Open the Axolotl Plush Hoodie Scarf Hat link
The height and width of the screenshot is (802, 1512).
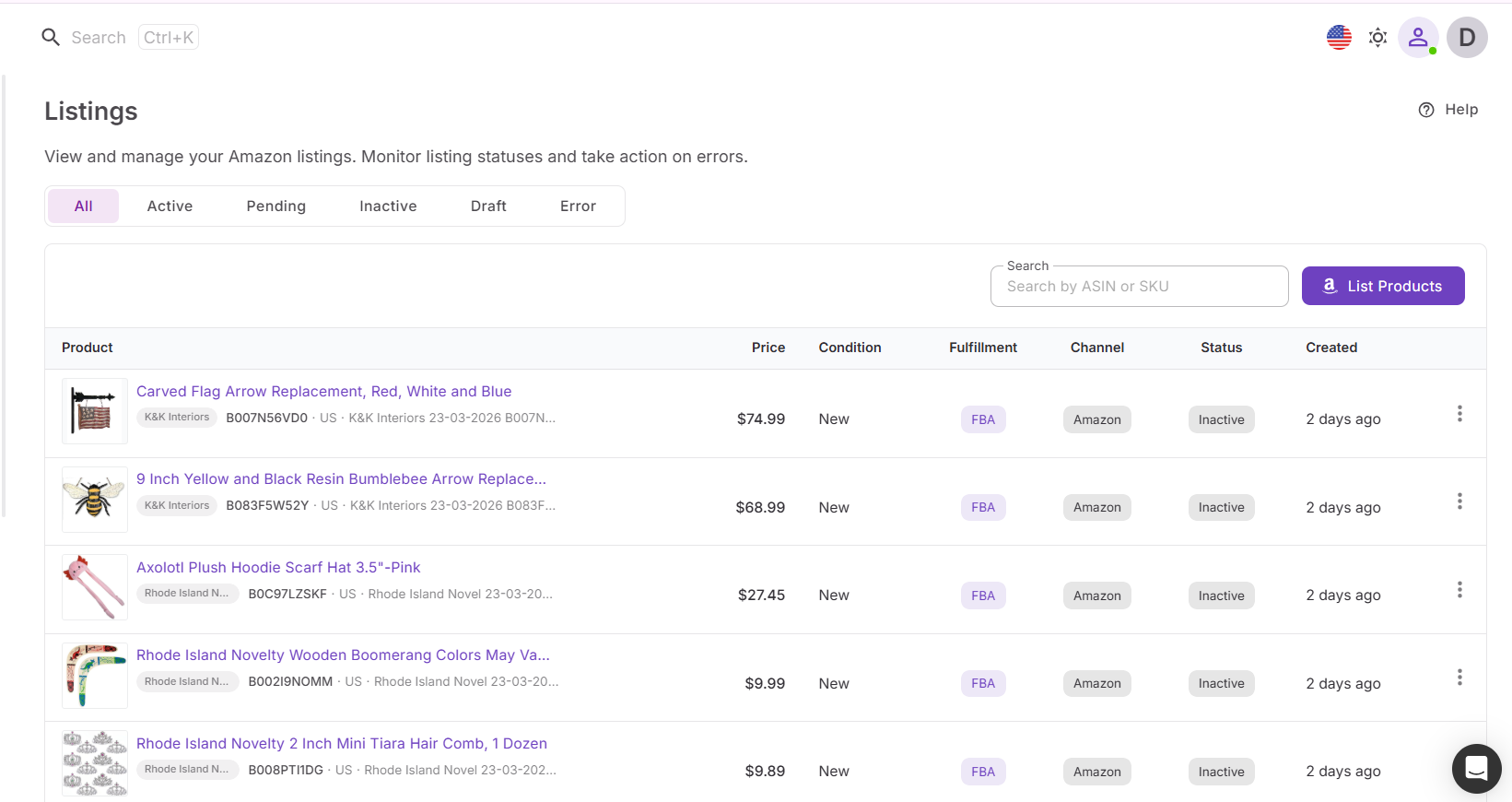point(278,568)
